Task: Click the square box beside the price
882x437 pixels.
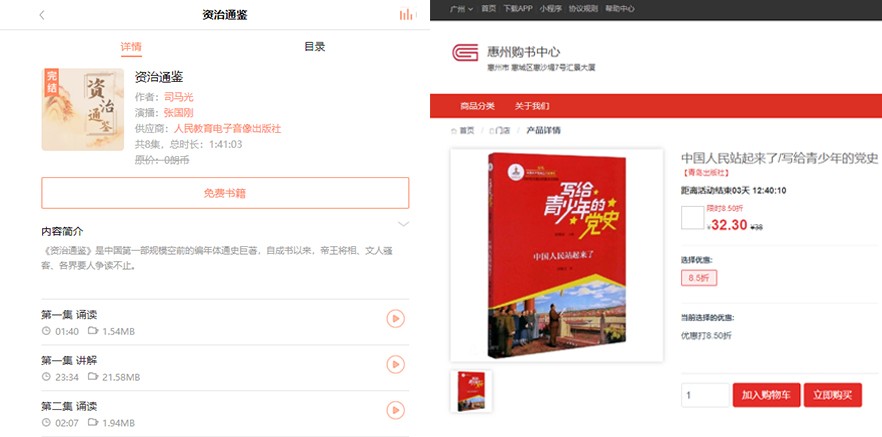Action: (692, 218)
